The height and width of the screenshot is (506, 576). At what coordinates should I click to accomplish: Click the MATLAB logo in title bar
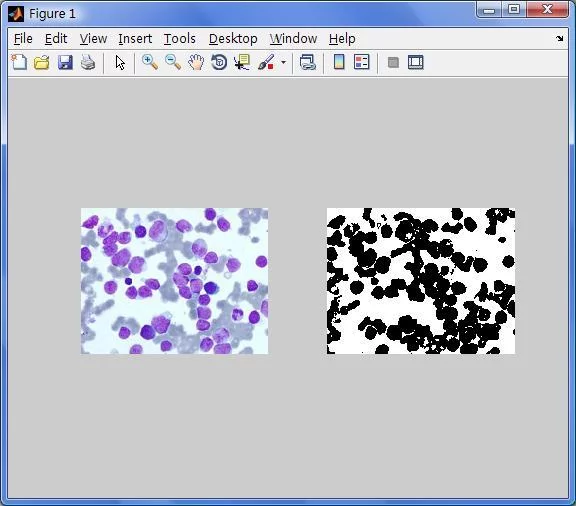[x=16, y=14]
